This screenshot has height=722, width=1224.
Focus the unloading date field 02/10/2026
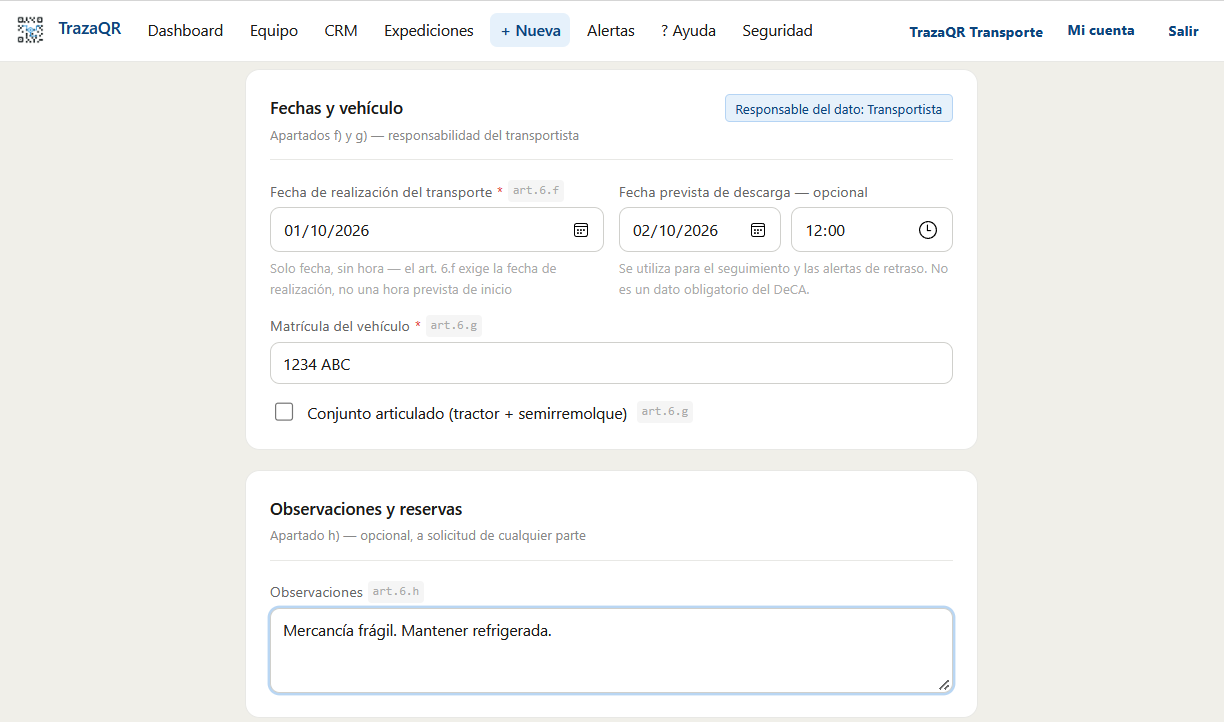pos(700,230)
